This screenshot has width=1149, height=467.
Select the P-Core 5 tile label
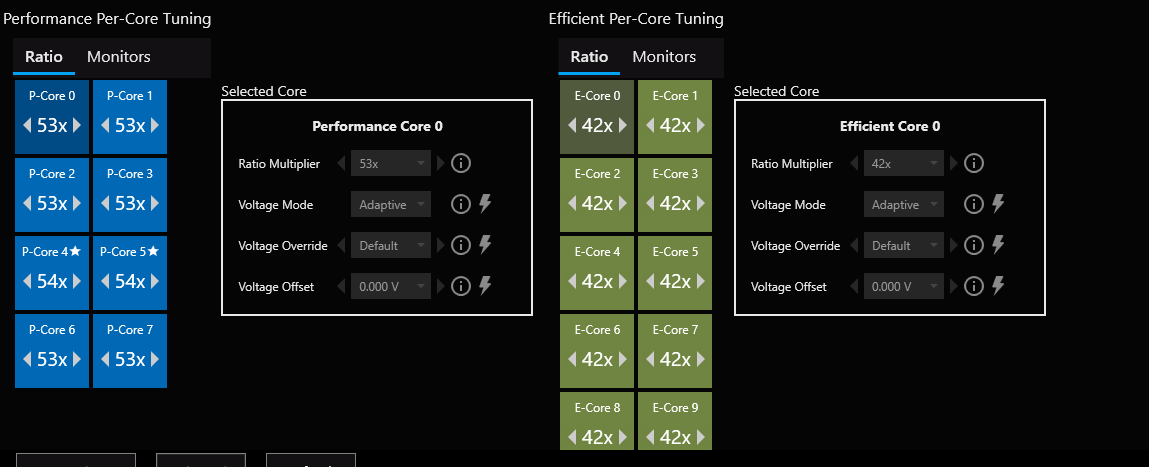click(x=130, y=251)
